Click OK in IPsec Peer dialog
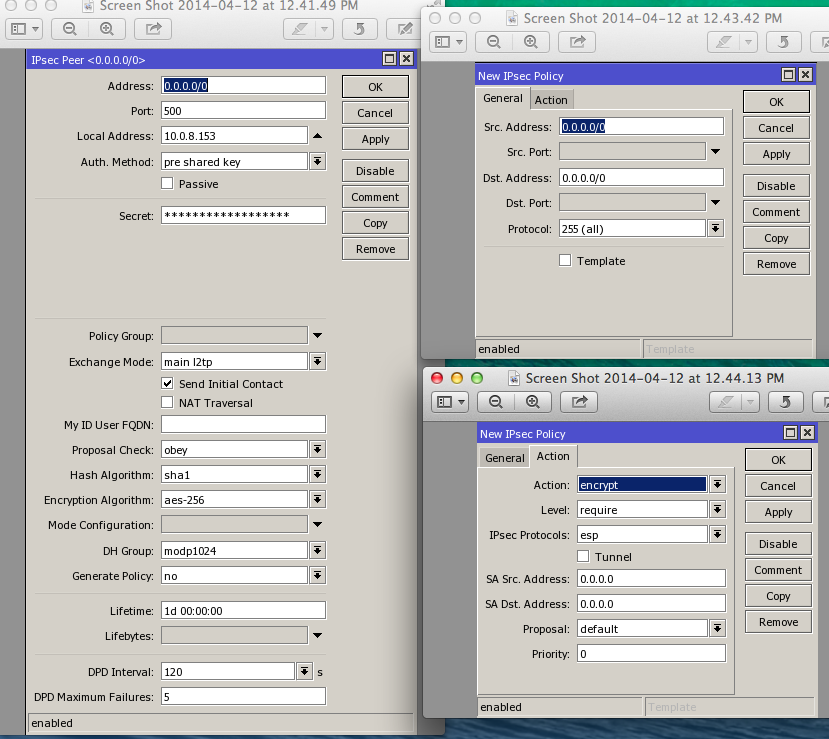This screenshot has height=739, width=829. (375, 87)
